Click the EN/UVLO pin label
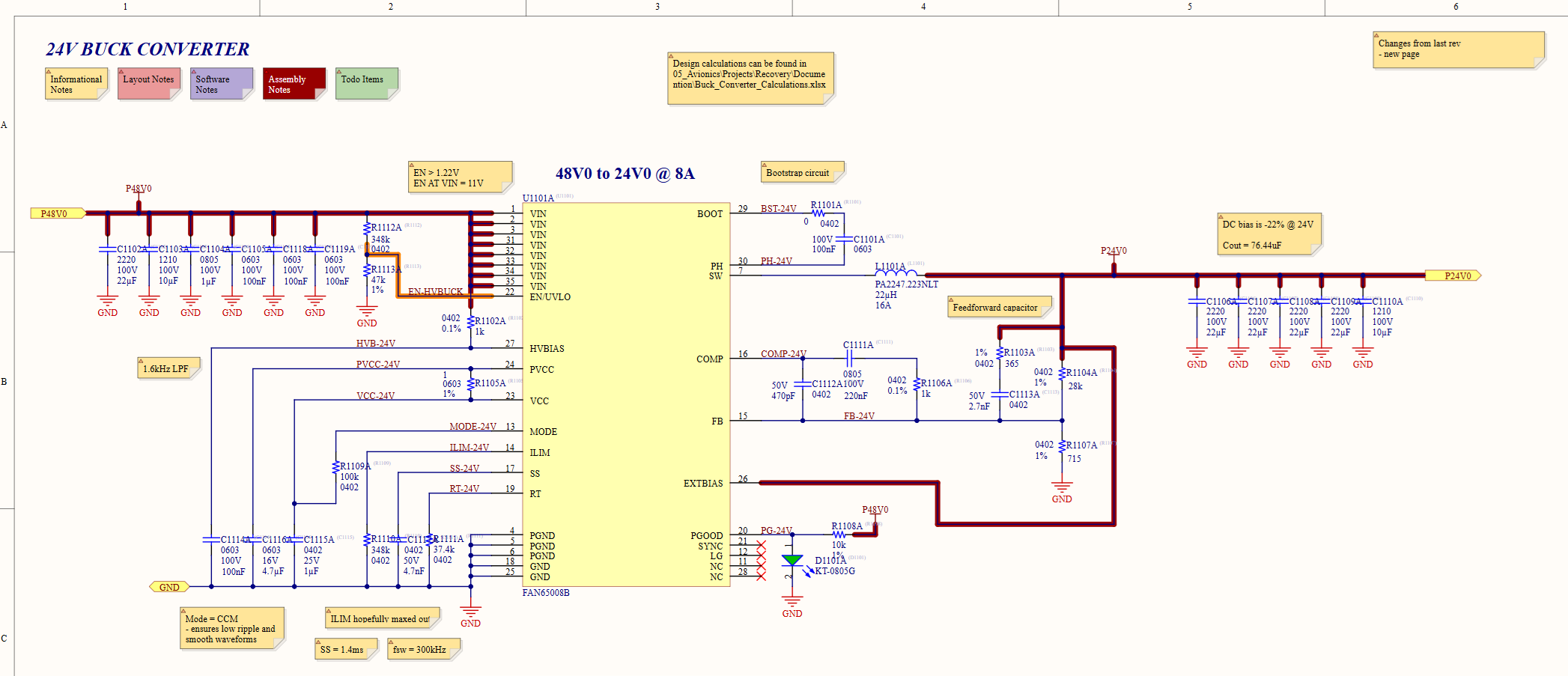This screenshot has width=1568, height=676. click(550, 297)
